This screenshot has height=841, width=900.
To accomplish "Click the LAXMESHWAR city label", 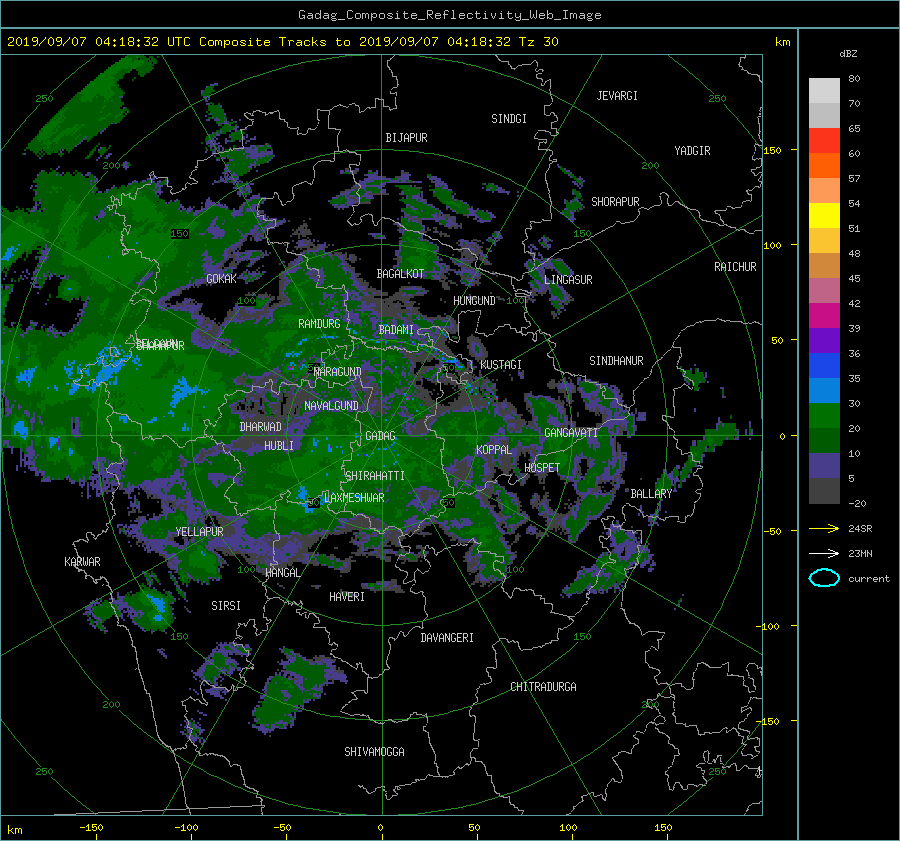I will pyautogui.click(x=354, y=498).
